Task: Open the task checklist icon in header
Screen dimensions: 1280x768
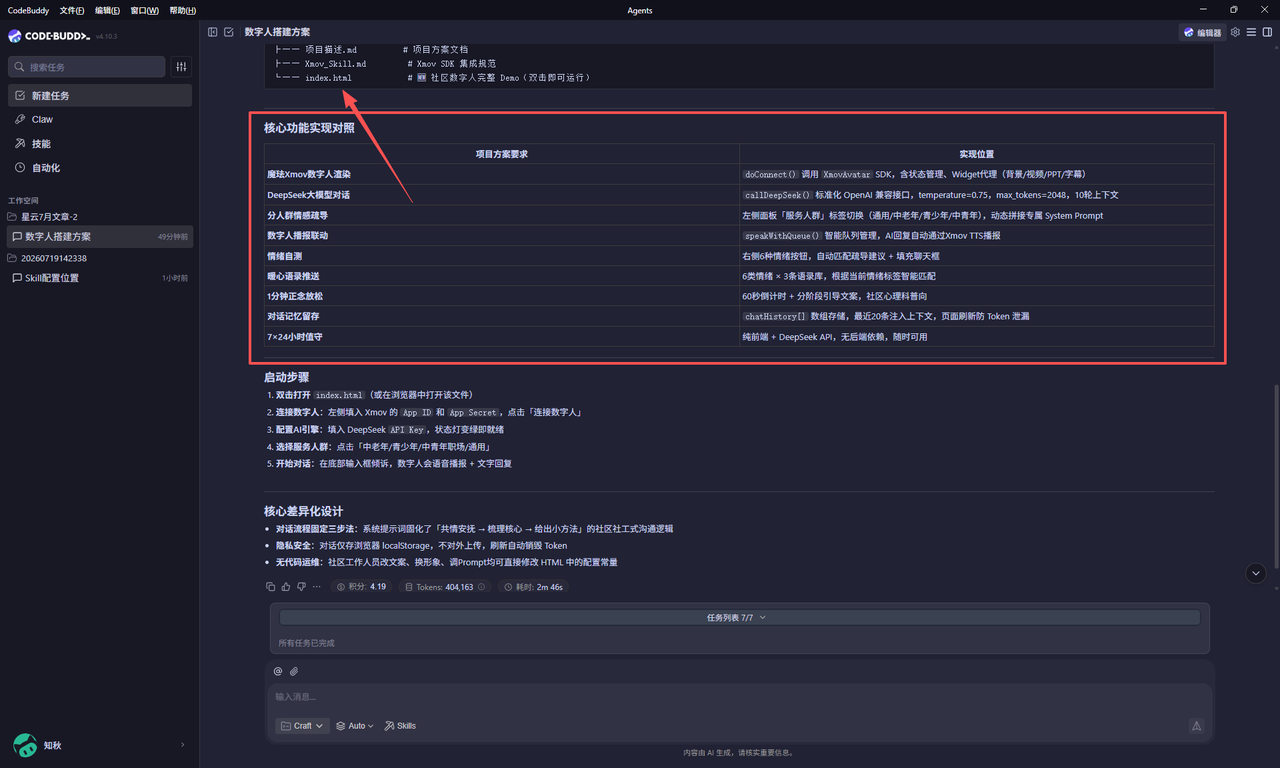Action: tap(229, 32)
